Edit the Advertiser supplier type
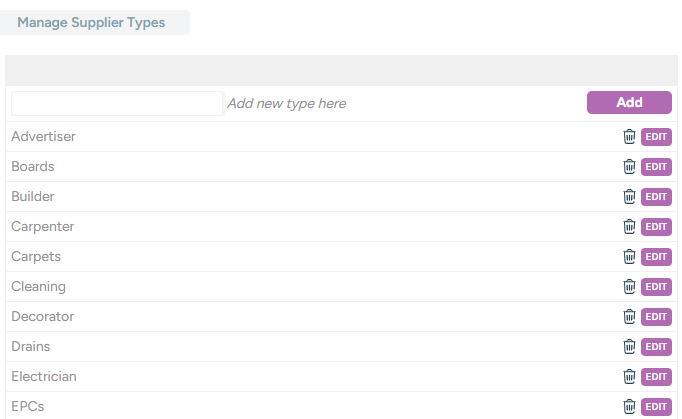Image resolution: width=682 pixels, height=419 pixels. coord(656,137)
